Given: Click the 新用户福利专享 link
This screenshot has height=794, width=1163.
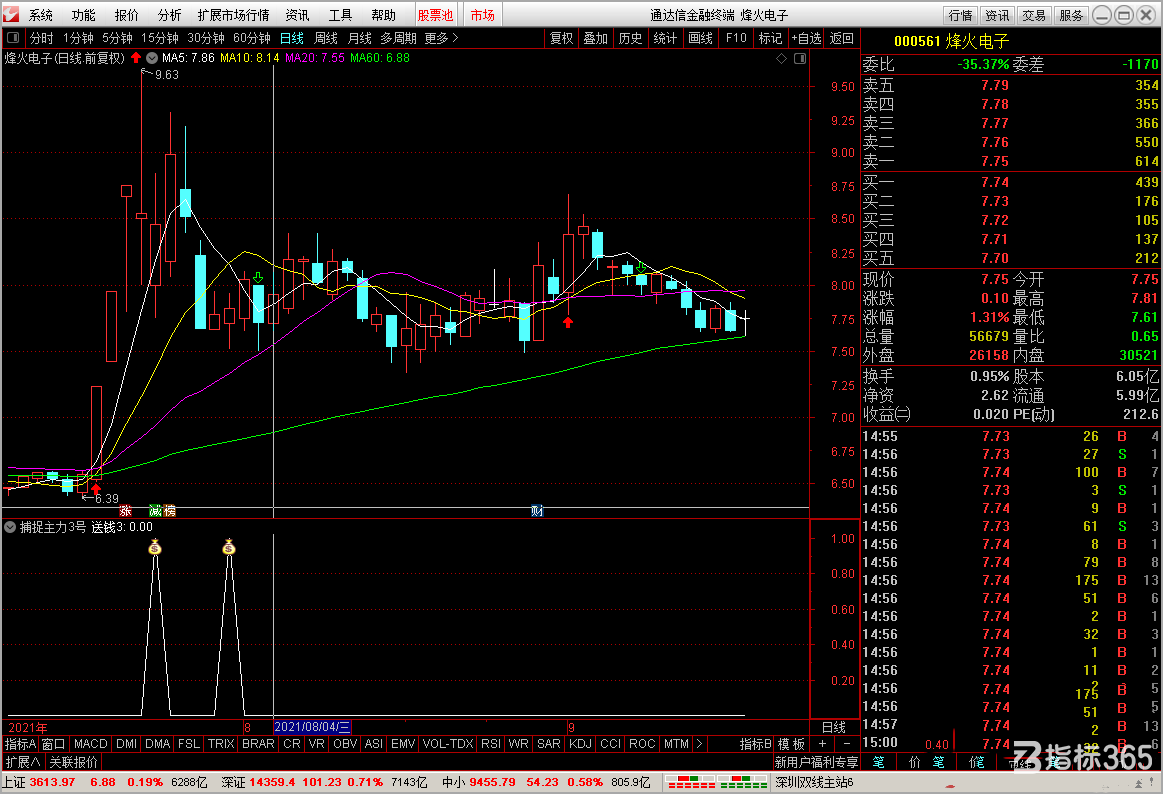Looking at the screenshot, I should [x=817, y=762].
